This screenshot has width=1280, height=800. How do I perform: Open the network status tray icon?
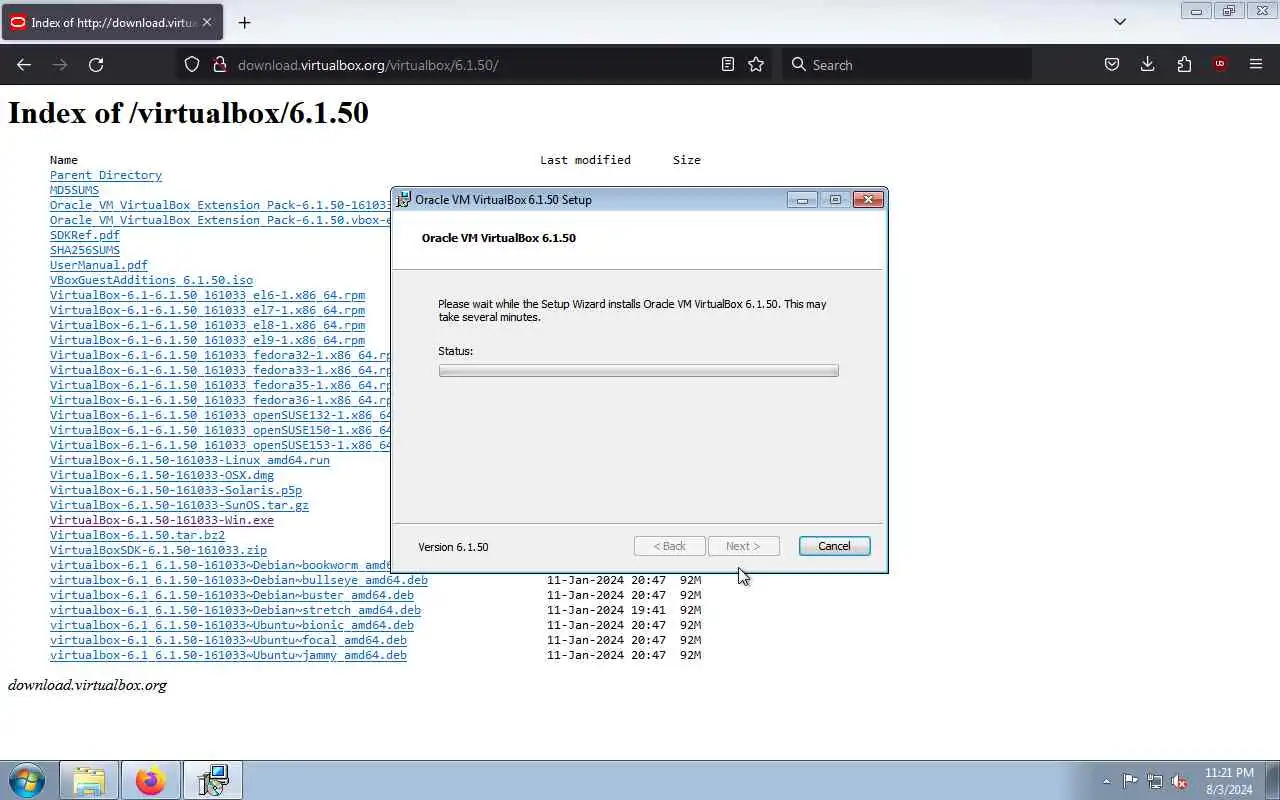[1155, 781]
